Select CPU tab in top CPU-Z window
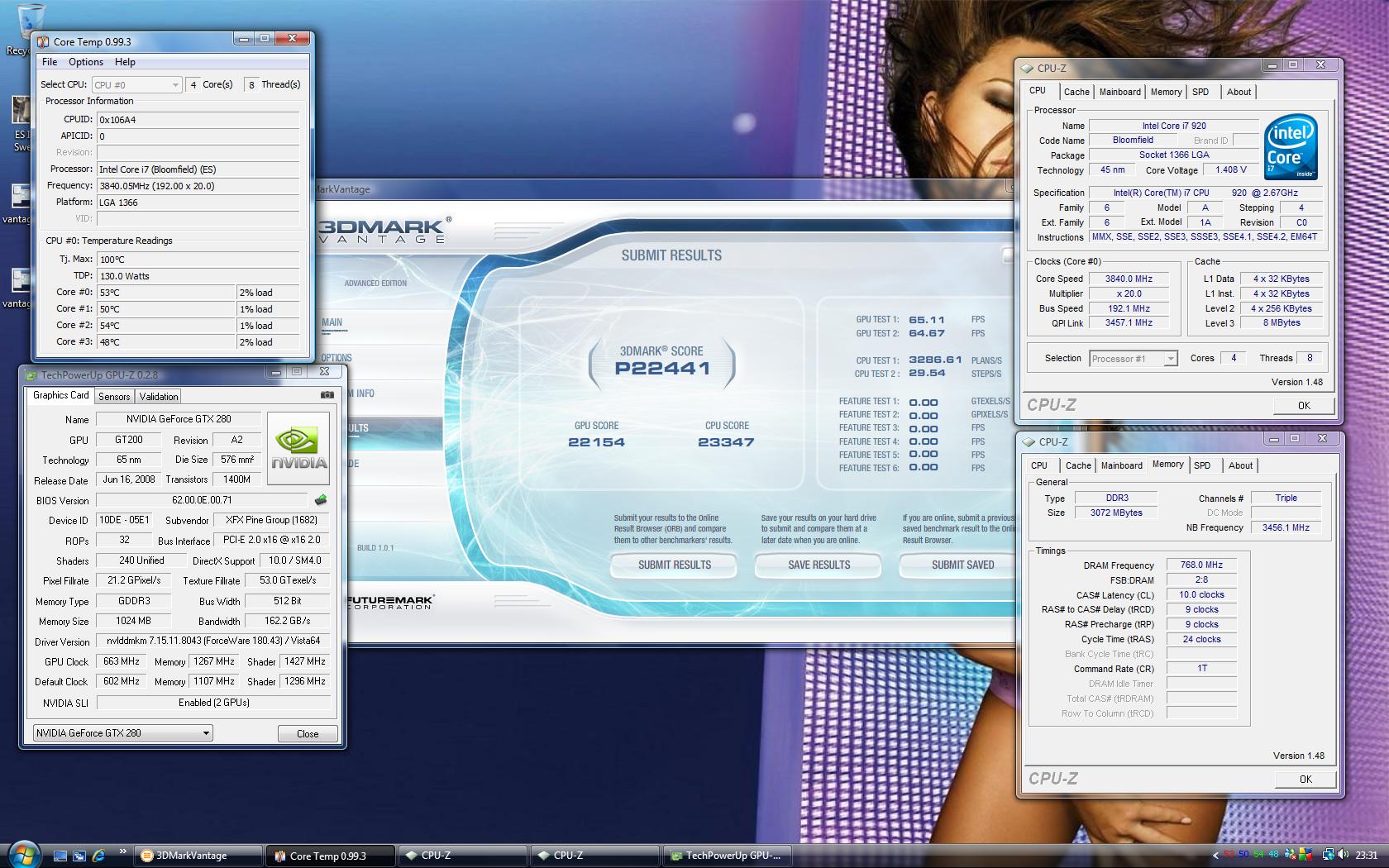 click(1038, 91)
